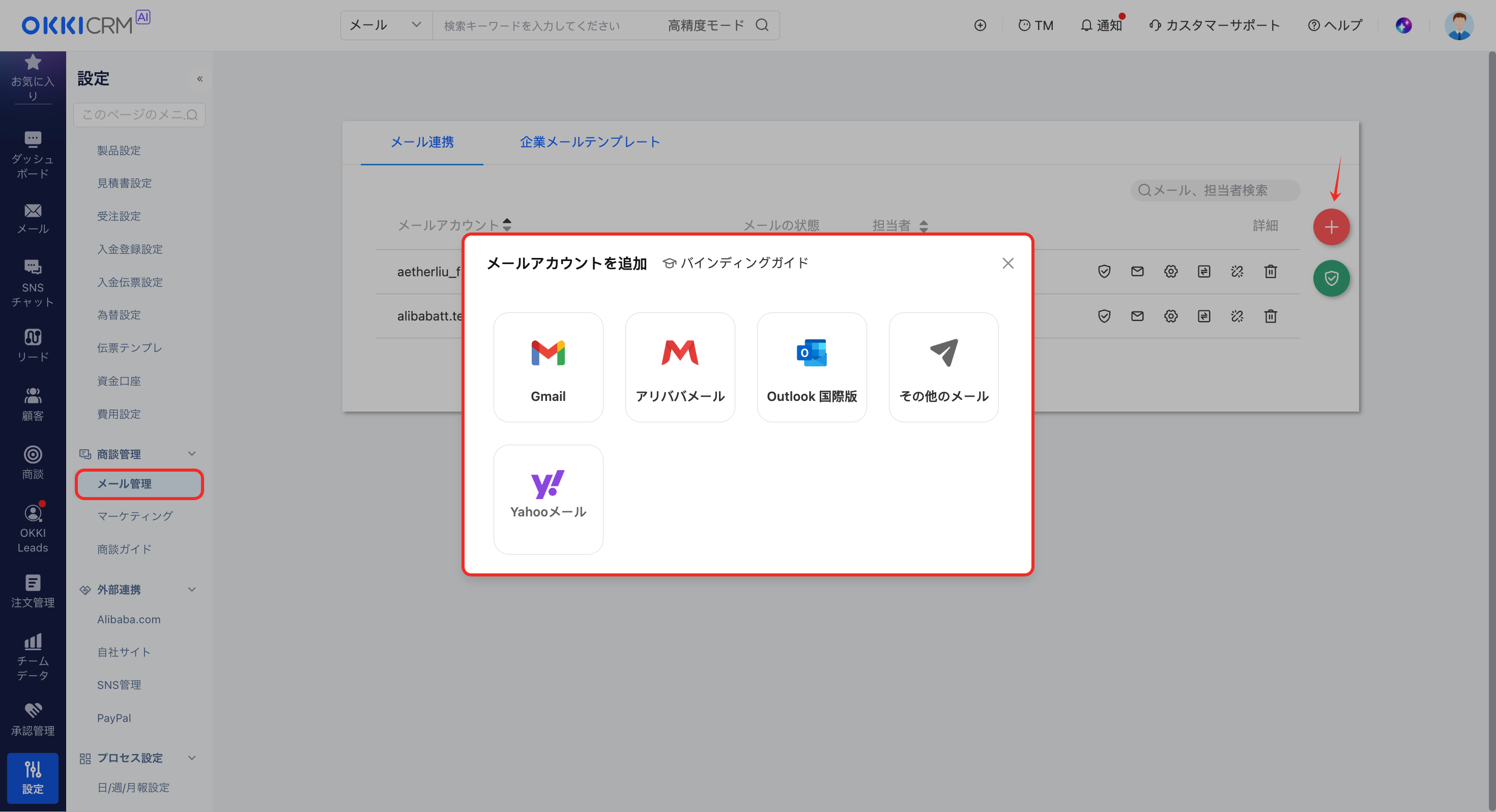
Task: Click envelope icon in the aetherliu row
Action: point(1137,271)
